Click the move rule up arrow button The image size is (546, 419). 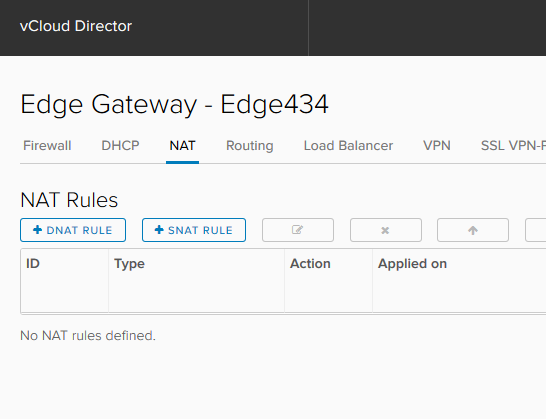[x=473, y=230]
